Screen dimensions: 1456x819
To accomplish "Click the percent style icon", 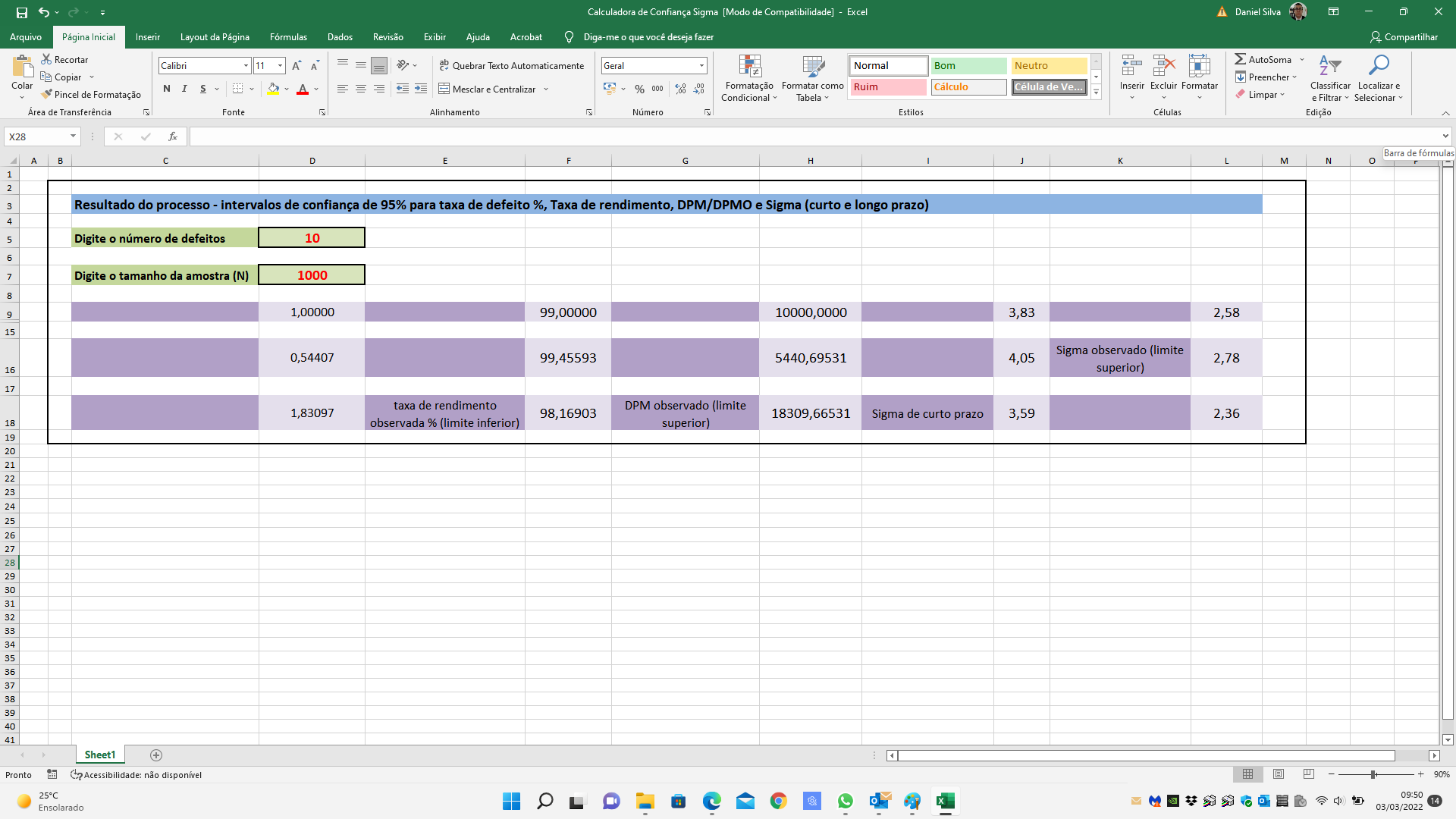I will pyautogui.click(x=639, y=89).
